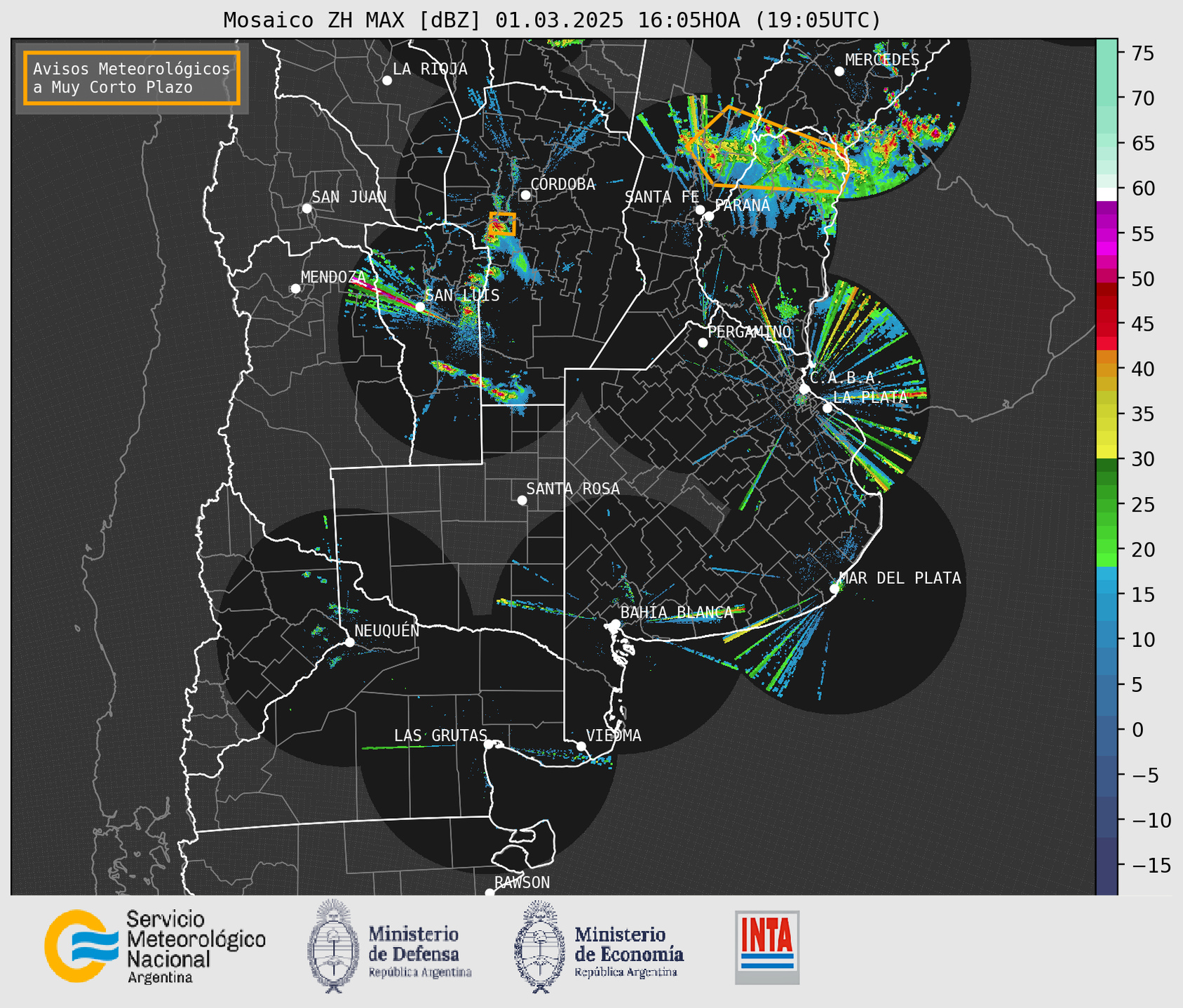Click the SAN JUAN city label
The image size is (1183, 1008).
(349, 197)
